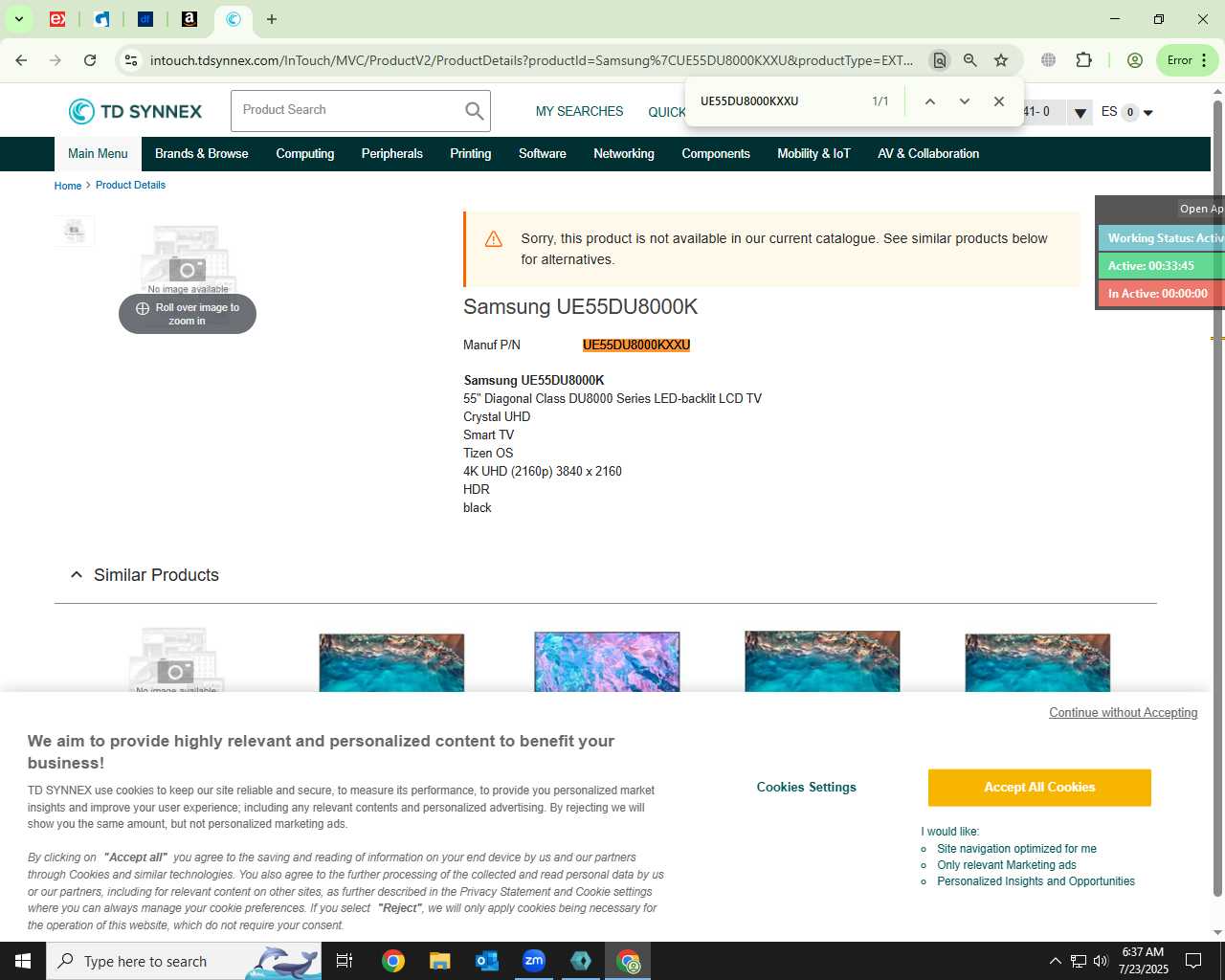The image size is (1225, 980).
Task: Open Outlook from the taskbar
Action: click(487, 961)
